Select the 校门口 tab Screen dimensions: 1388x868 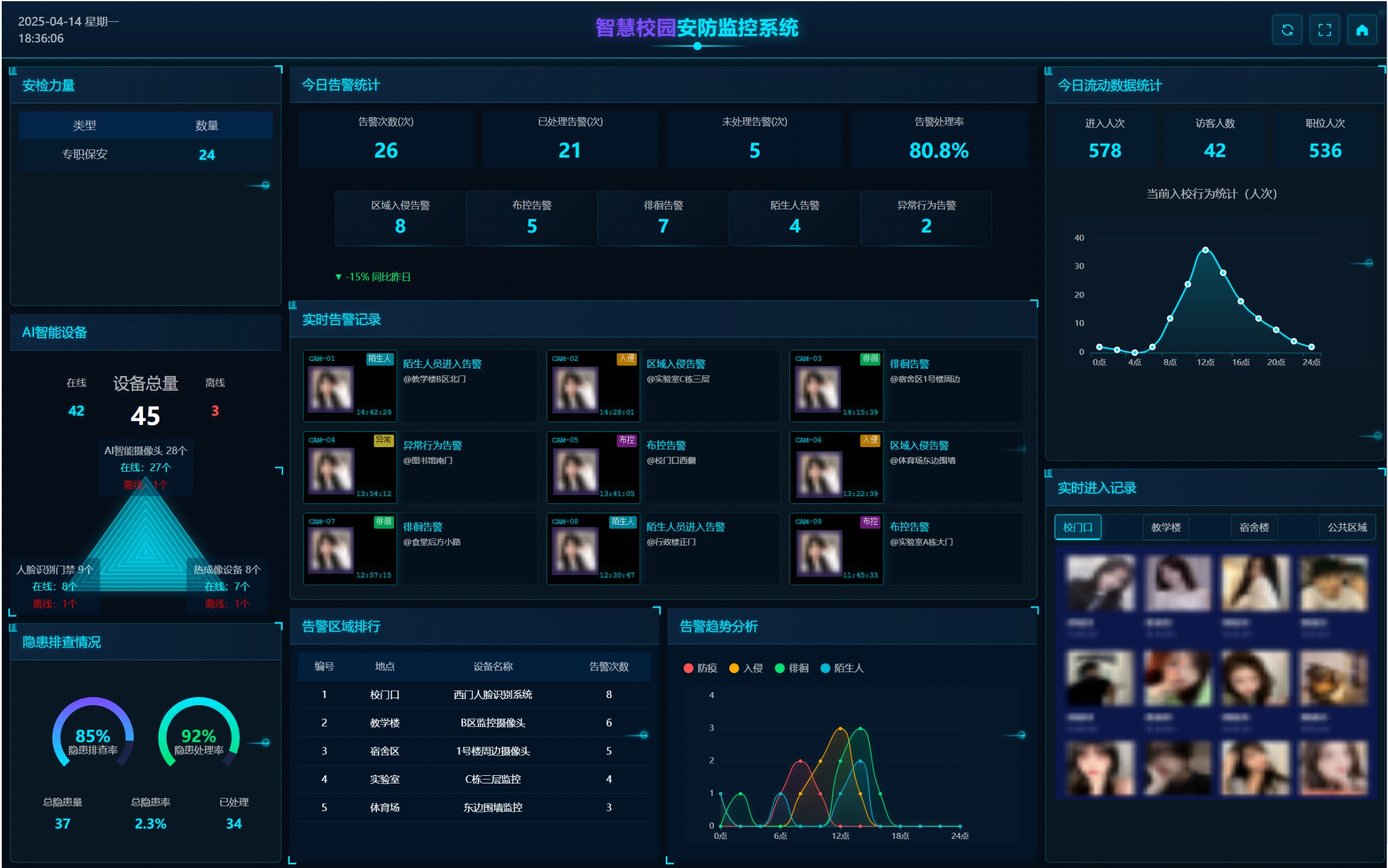1077,527
